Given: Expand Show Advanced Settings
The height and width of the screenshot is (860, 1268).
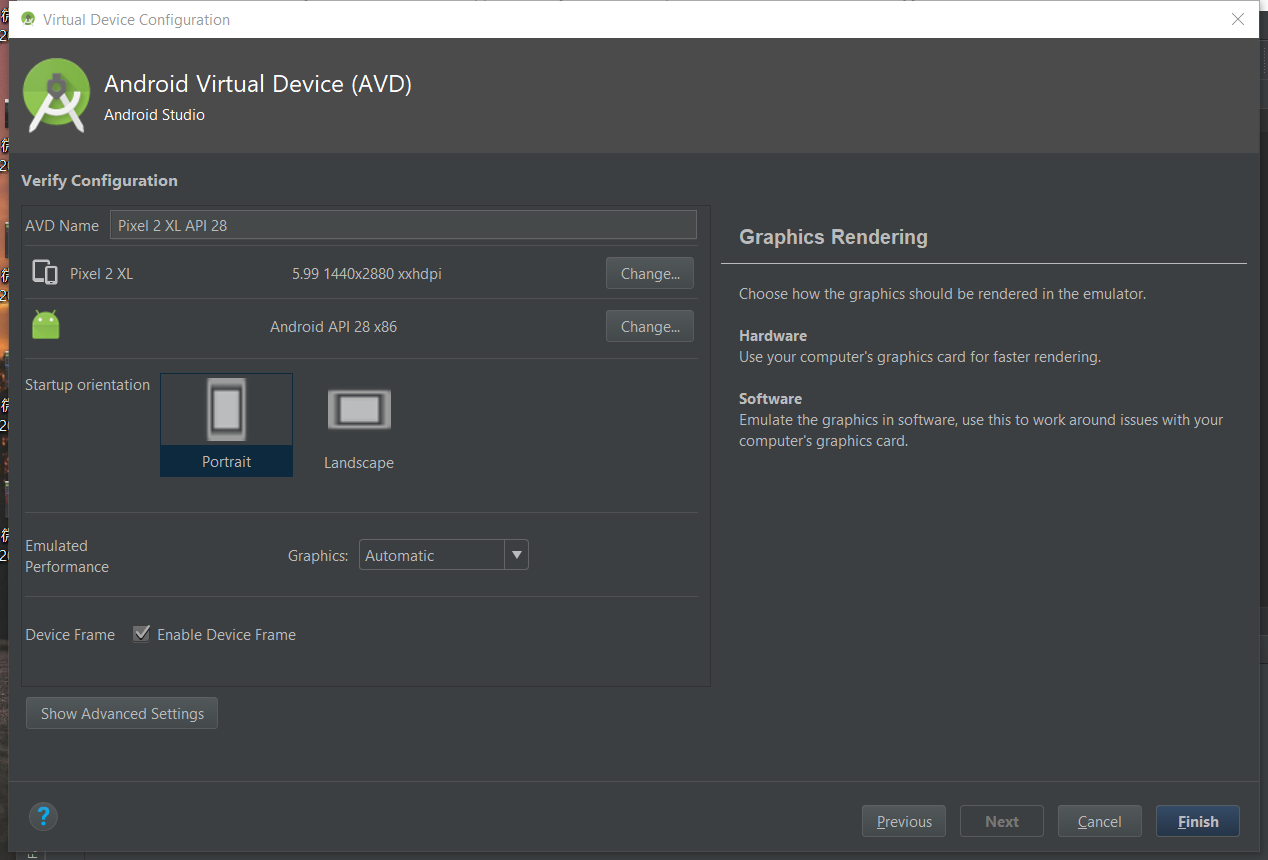Looking at the screenshot, I should click(x=122, y=713).
